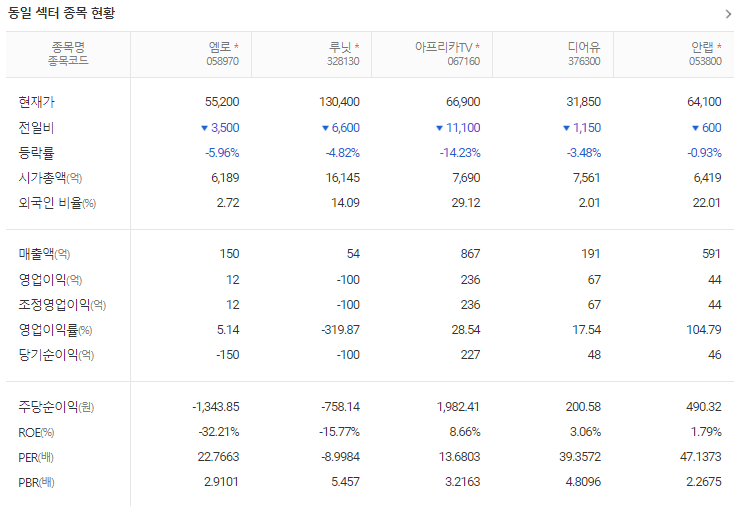Viewport: 747px width, 506px height.
Task: Click PER value 47.1373
Action: (x=700, y=457)
